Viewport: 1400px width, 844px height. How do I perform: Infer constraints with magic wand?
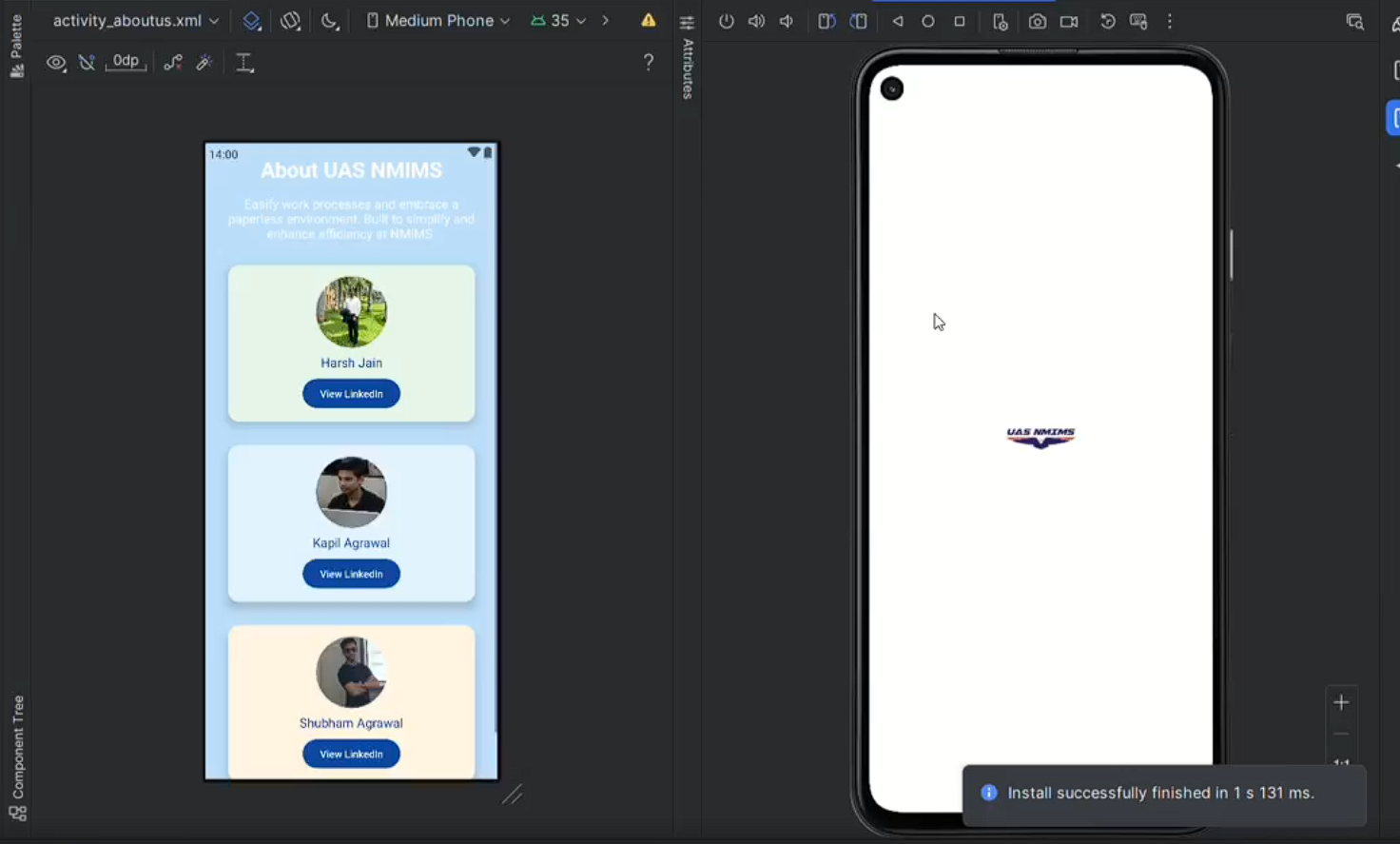[x=204, y=63]
